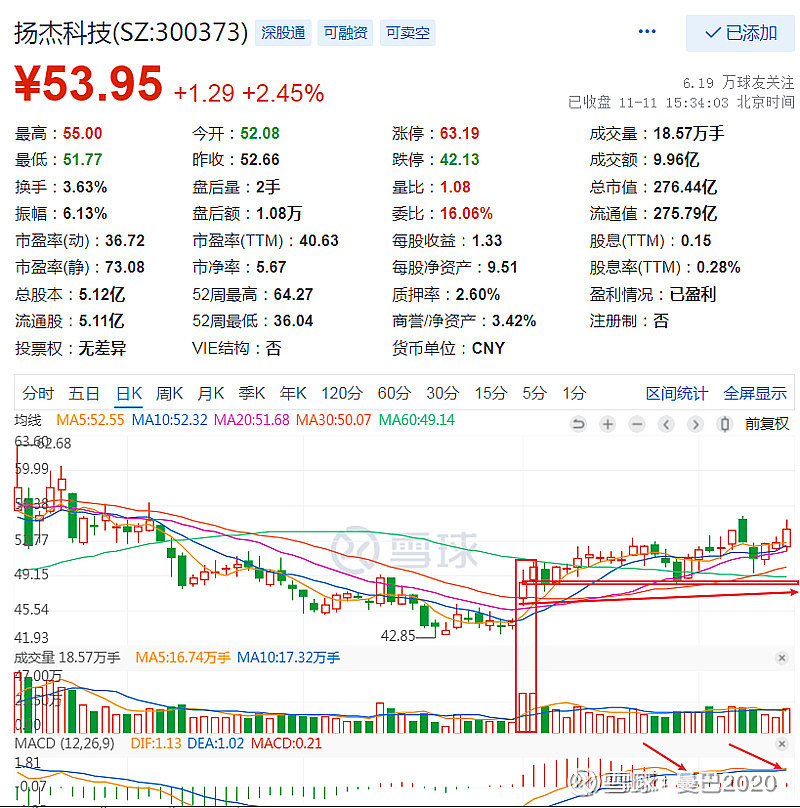Switch to the 60分 chart tab

tap(394, 394)
